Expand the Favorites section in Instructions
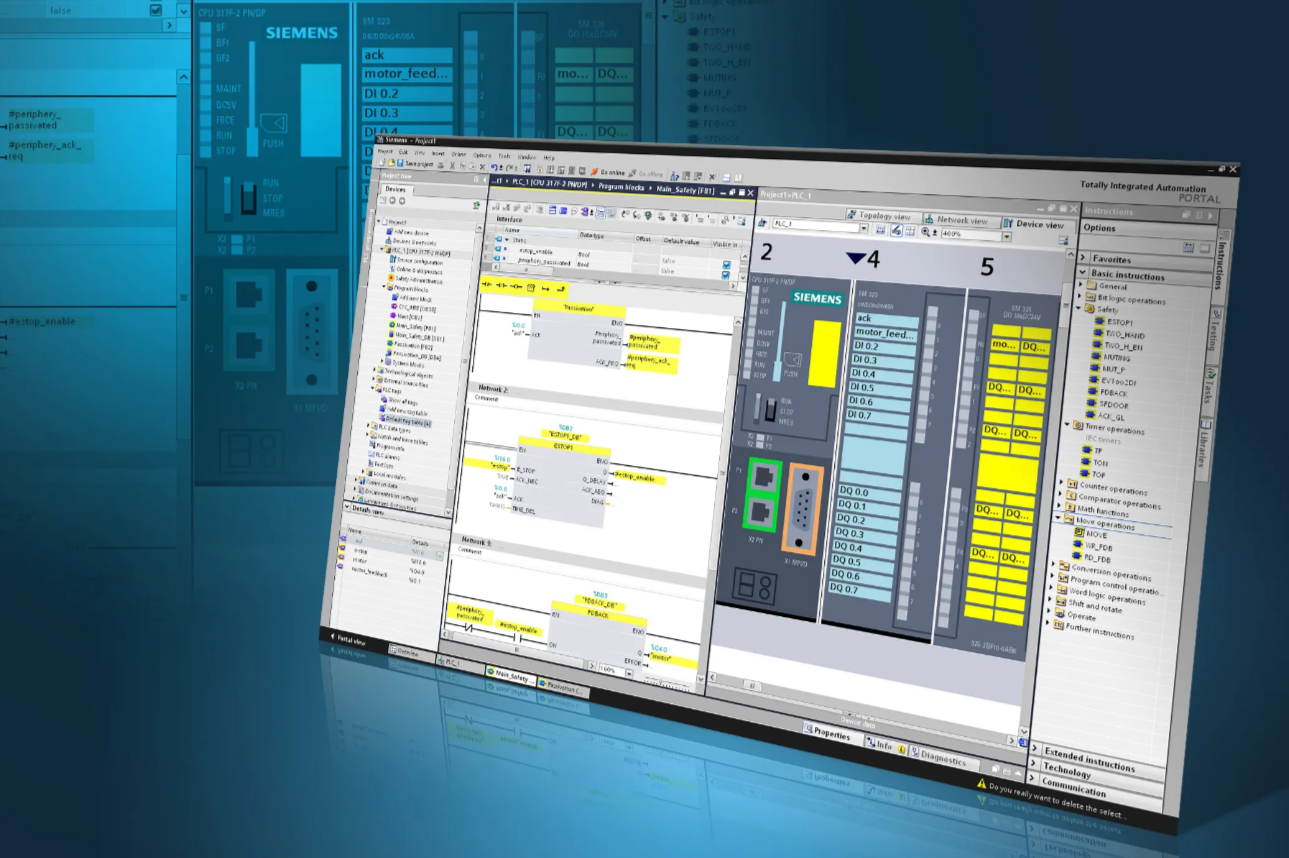 1083,257
